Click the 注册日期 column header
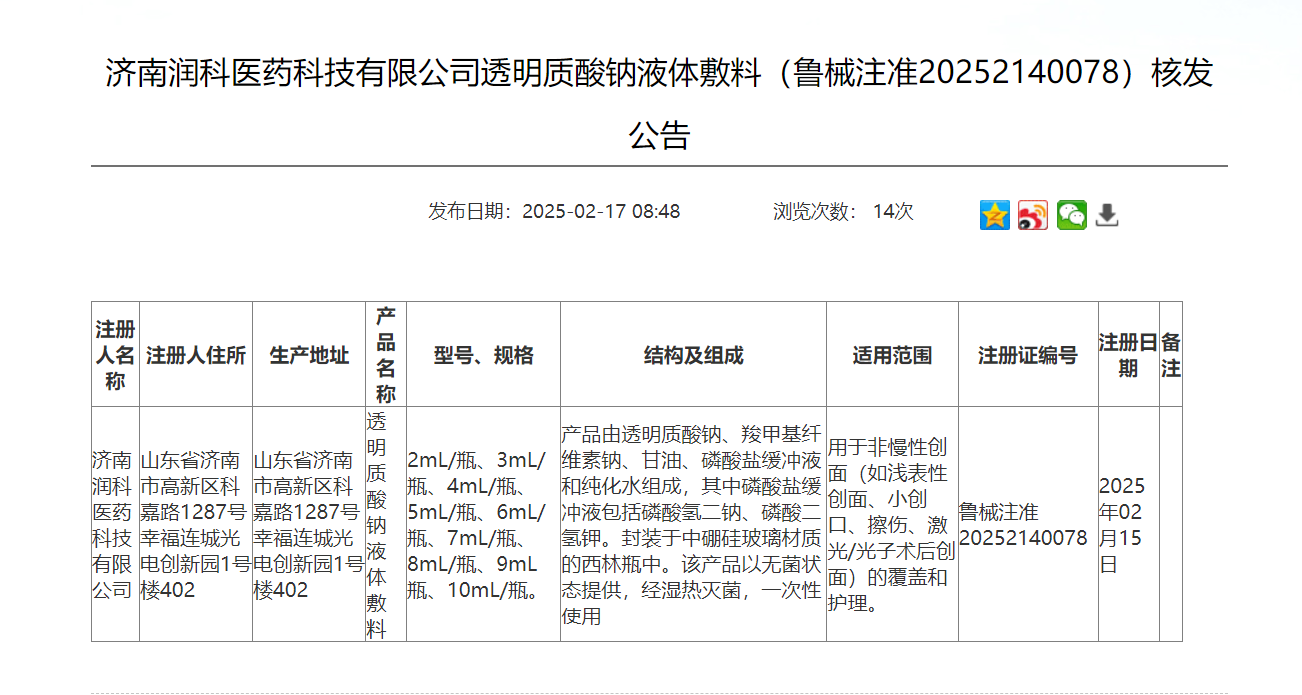This screenshot has width=1302, height=695. (1128, 355)
